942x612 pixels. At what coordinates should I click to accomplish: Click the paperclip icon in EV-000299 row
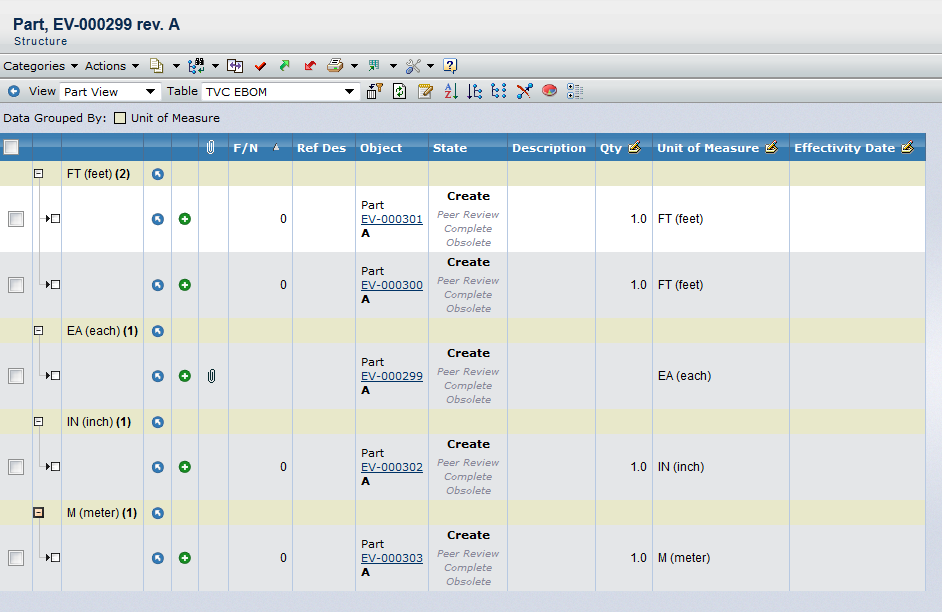pos(211,376)
